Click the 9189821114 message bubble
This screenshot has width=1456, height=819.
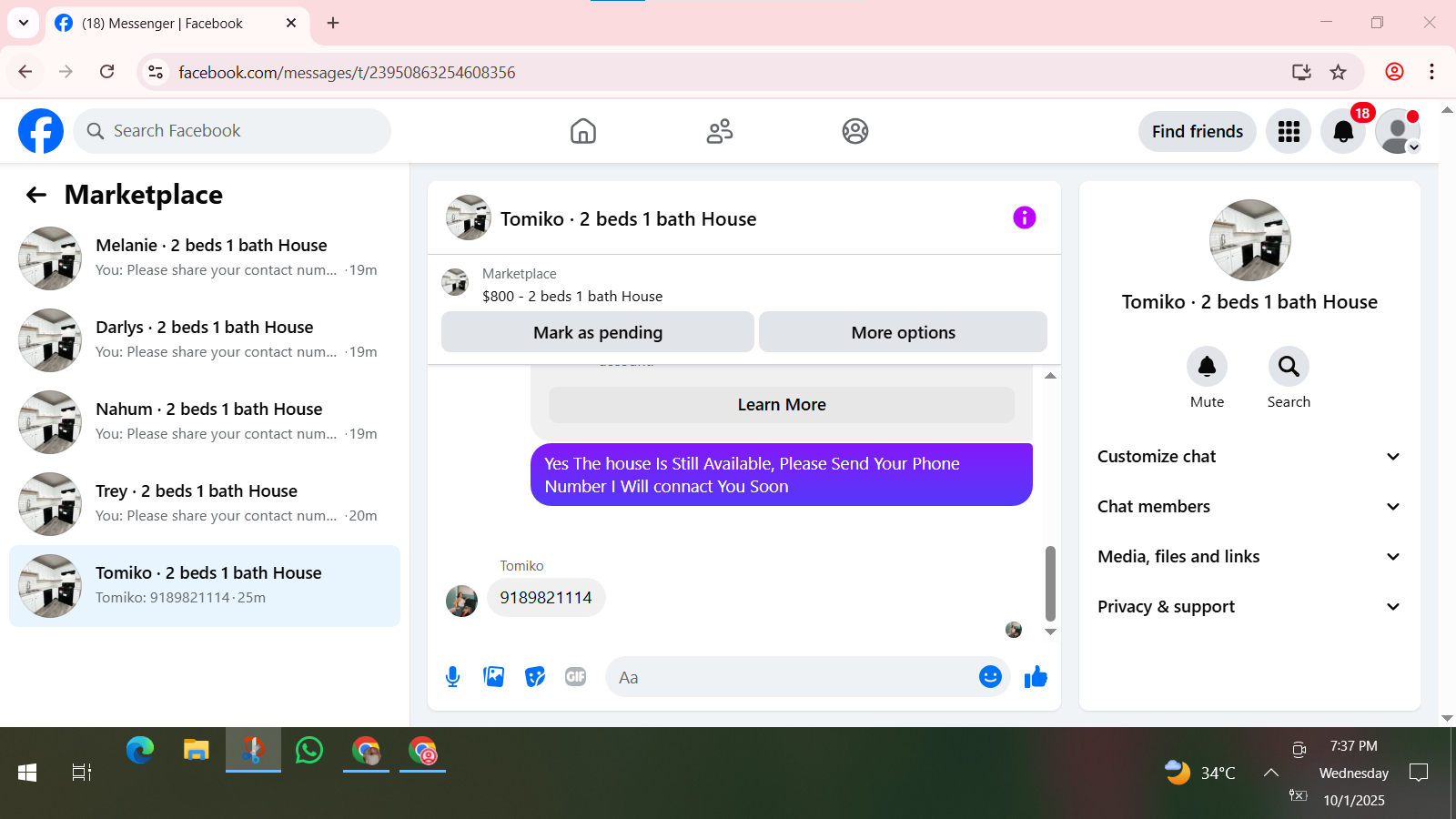click(546, 598)
